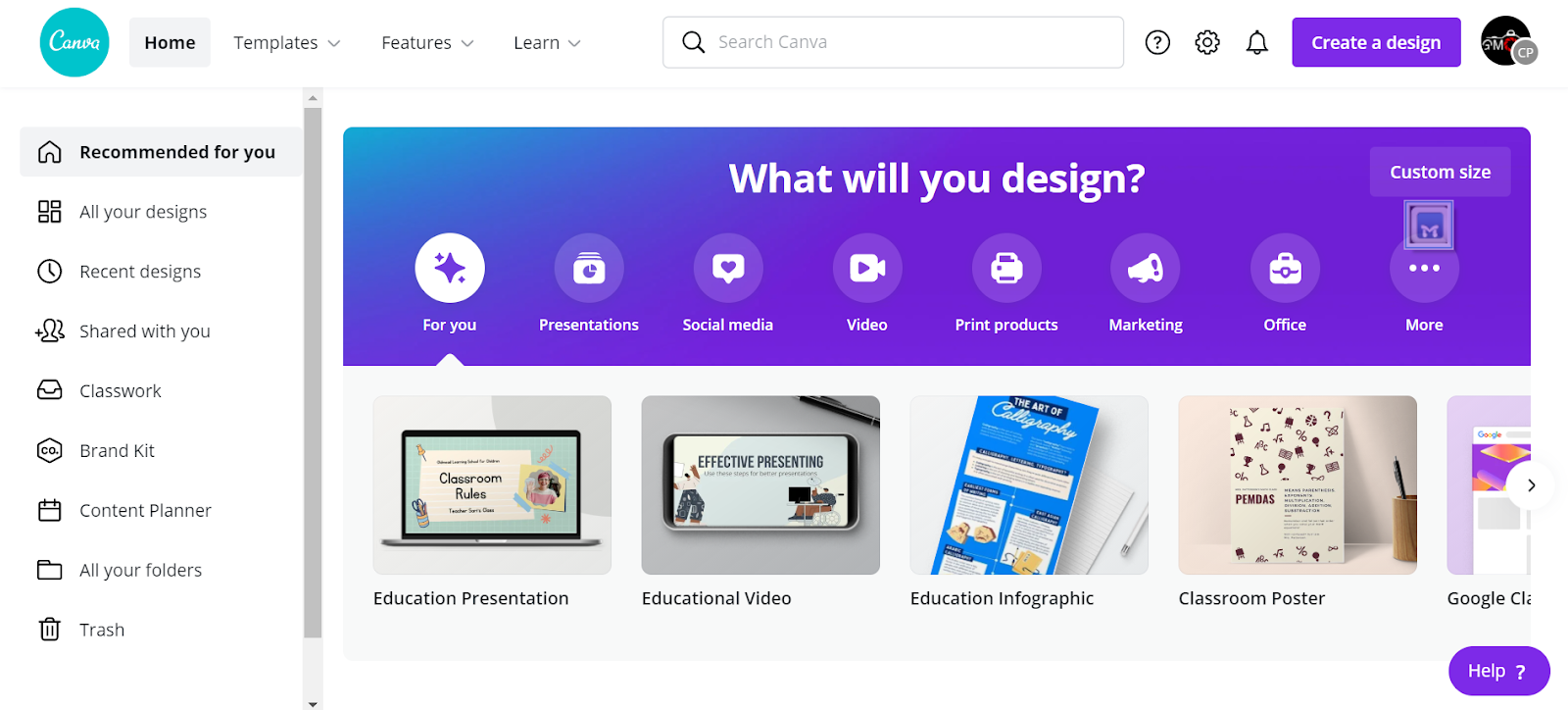1568x710 pixels.
Task: Select the Social media heart icon
Action: [728, 268]
